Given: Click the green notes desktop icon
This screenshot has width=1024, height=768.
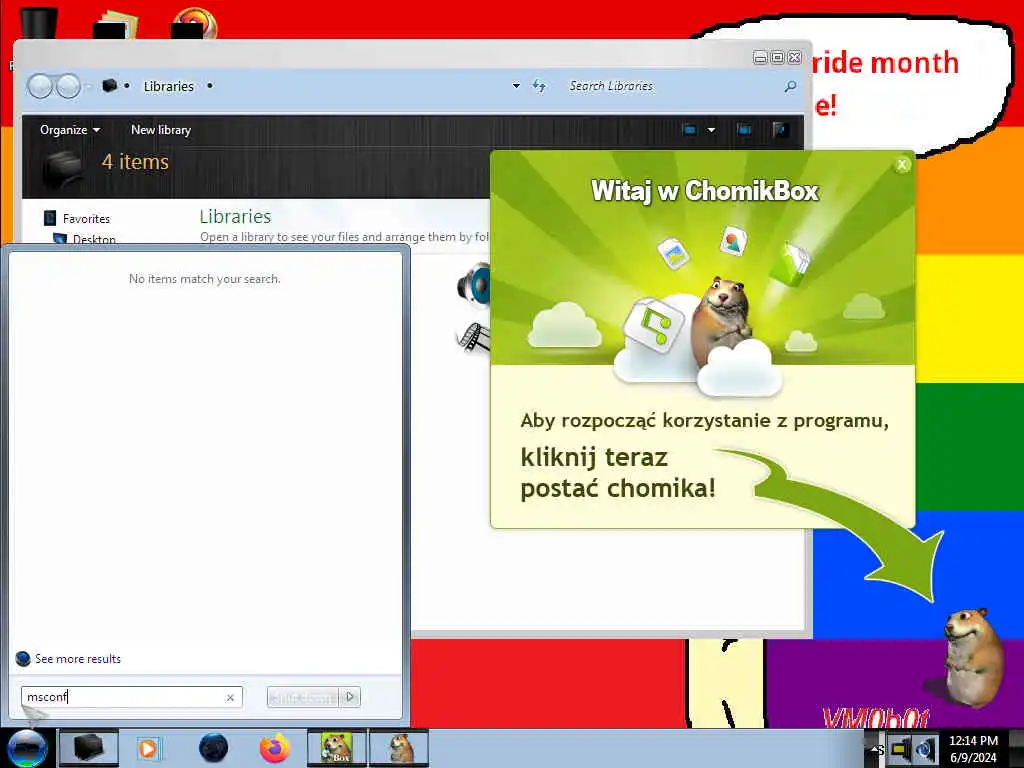Looking at the screenshot, I should click(x=115, y=24).
